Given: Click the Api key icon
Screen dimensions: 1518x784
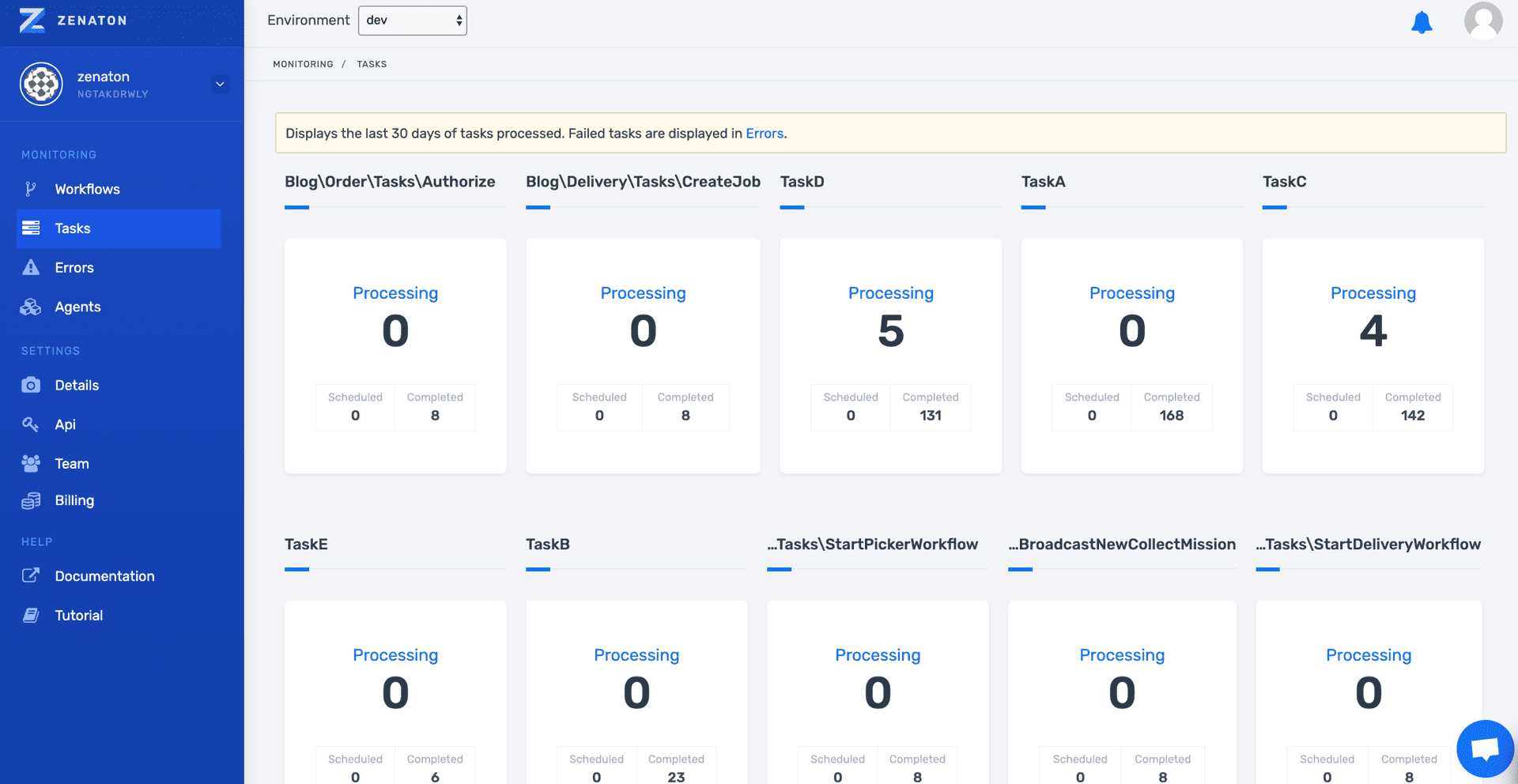Looking at the screenshot, I should (x=31, y=424).
